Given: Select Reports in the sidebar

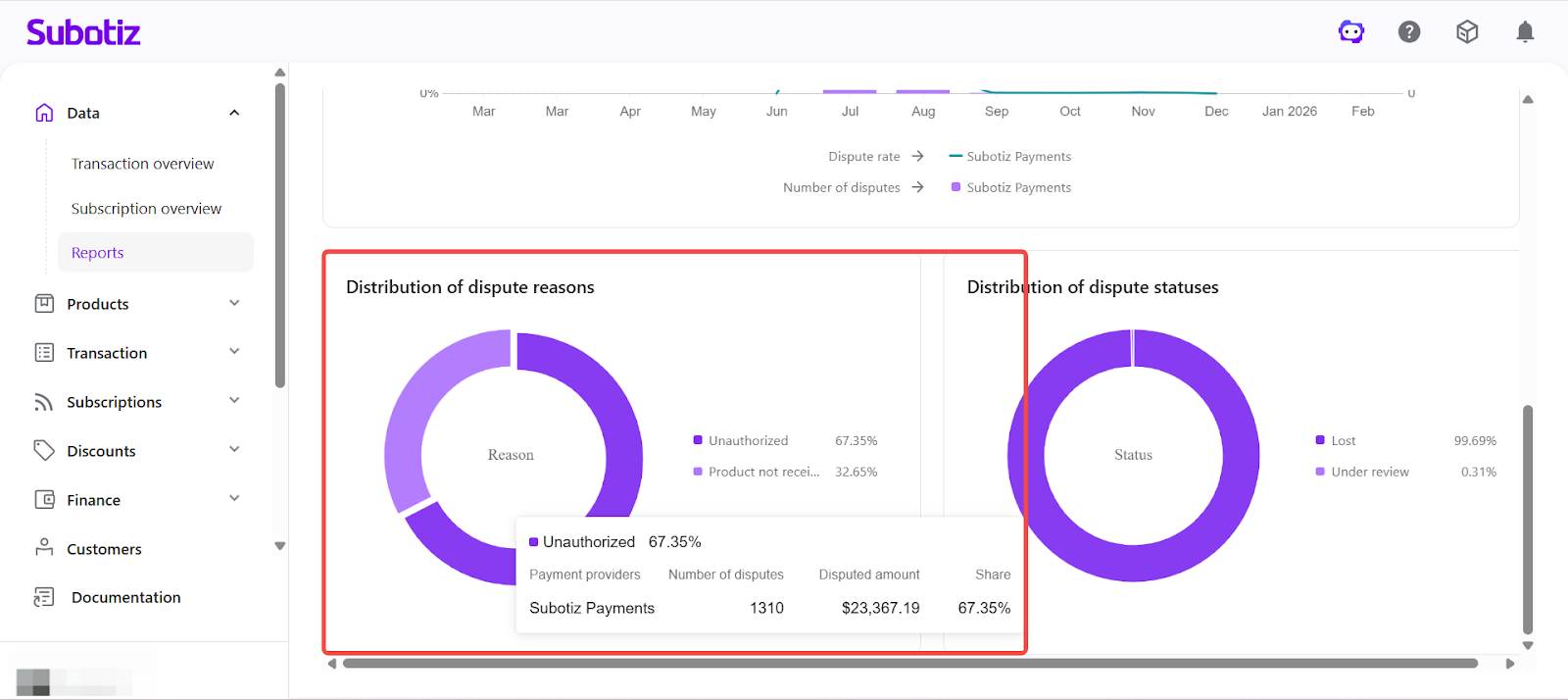Looking at the screenshot, I should pyautogui.click(x=98, y=253).
